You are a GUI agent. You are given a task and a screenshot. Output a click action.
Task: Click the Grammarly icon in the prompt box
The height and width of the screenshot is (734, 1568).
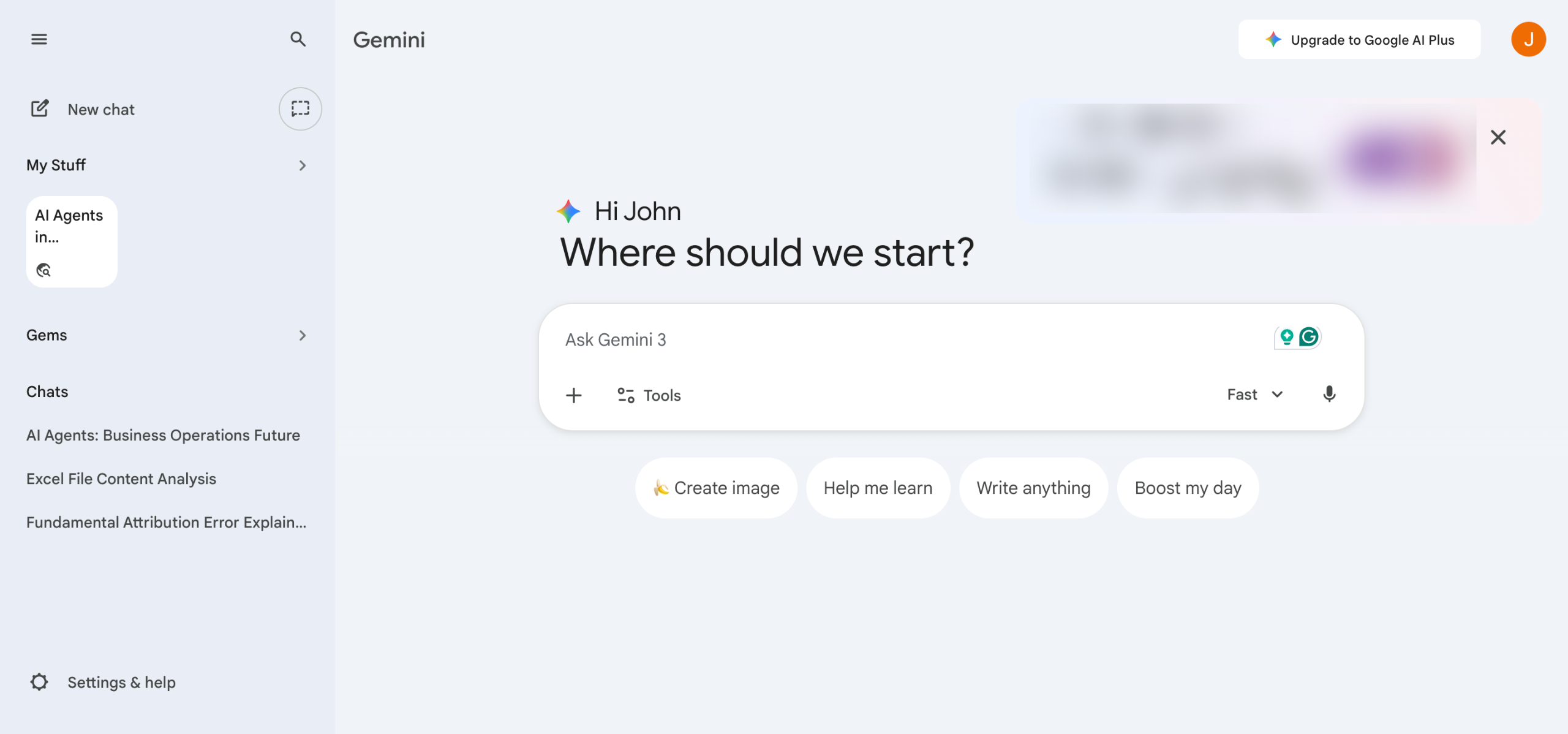click(1309, 337)
